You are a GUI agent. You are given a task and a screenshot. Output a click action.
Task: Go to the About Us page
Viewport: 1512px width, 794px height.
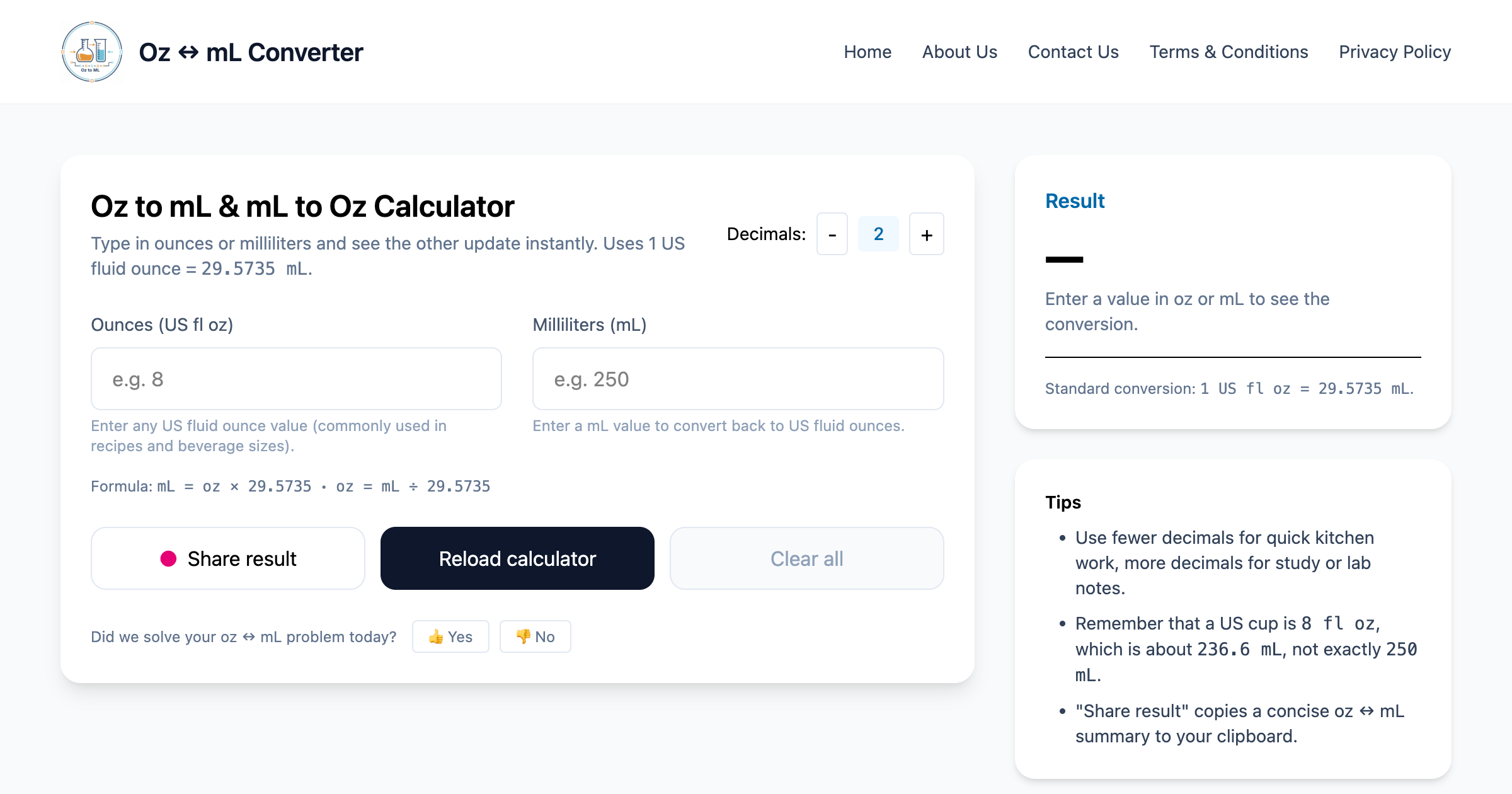coord(959,52)
